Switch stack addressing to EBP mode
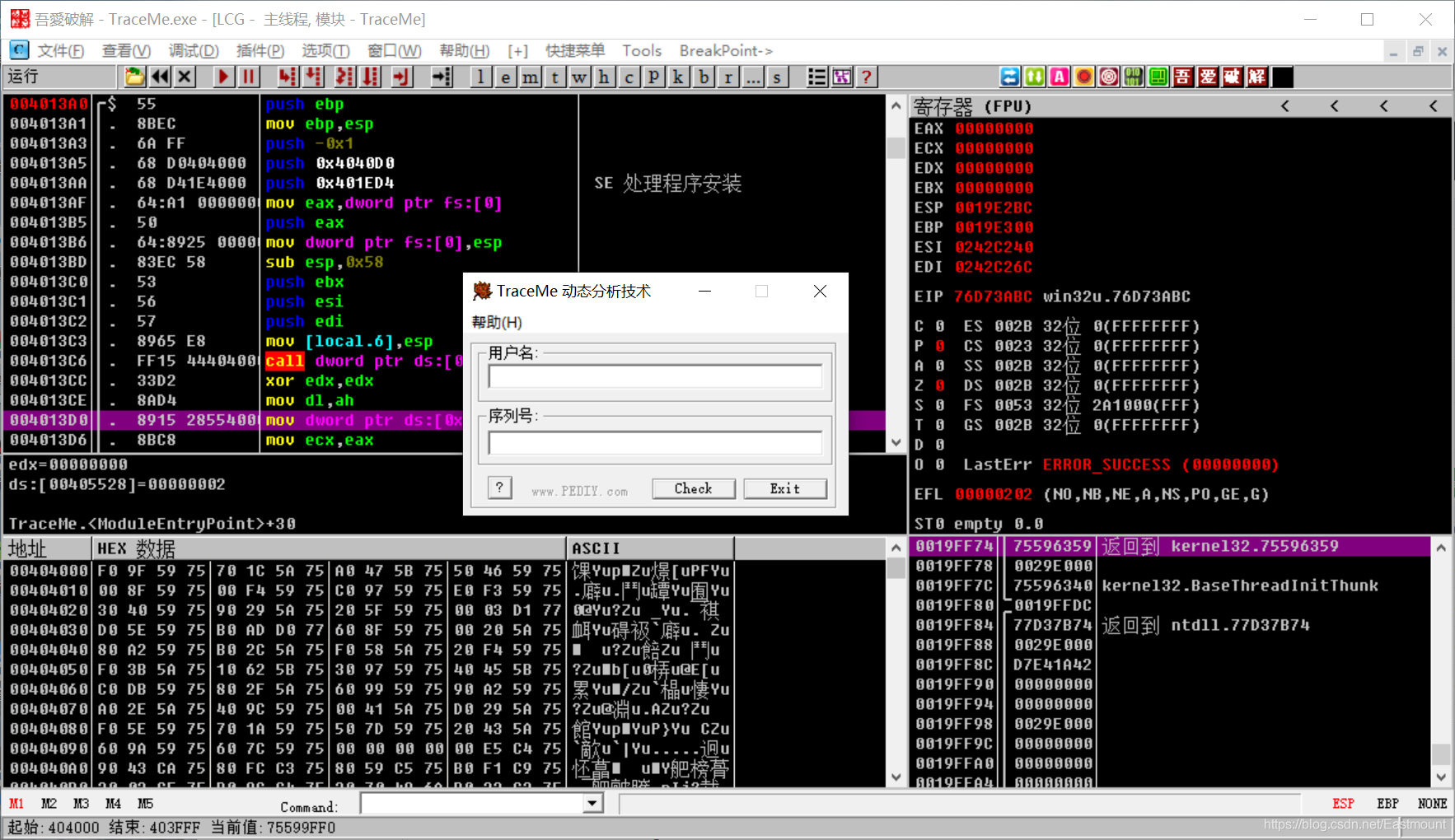1455x840 pixels. coord(1387,804)
